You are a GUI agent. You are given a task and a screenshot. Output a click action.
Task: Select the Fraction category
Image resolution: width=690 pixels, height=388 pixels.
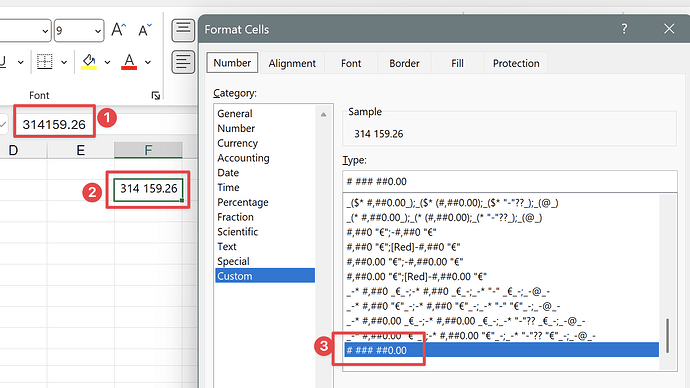click(265, 217)
